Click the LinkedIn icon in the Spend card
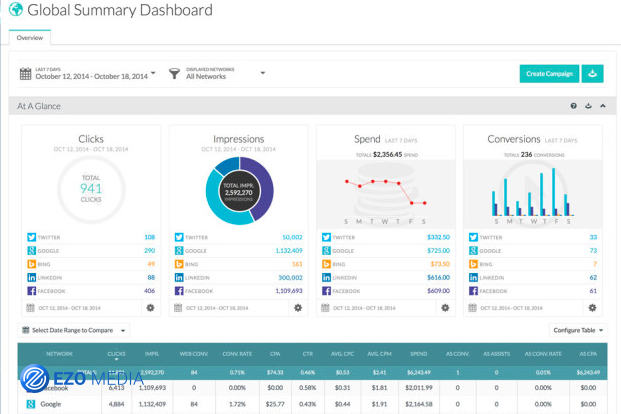This screenshot has width=621, height=414. click(x=326, y=278)
